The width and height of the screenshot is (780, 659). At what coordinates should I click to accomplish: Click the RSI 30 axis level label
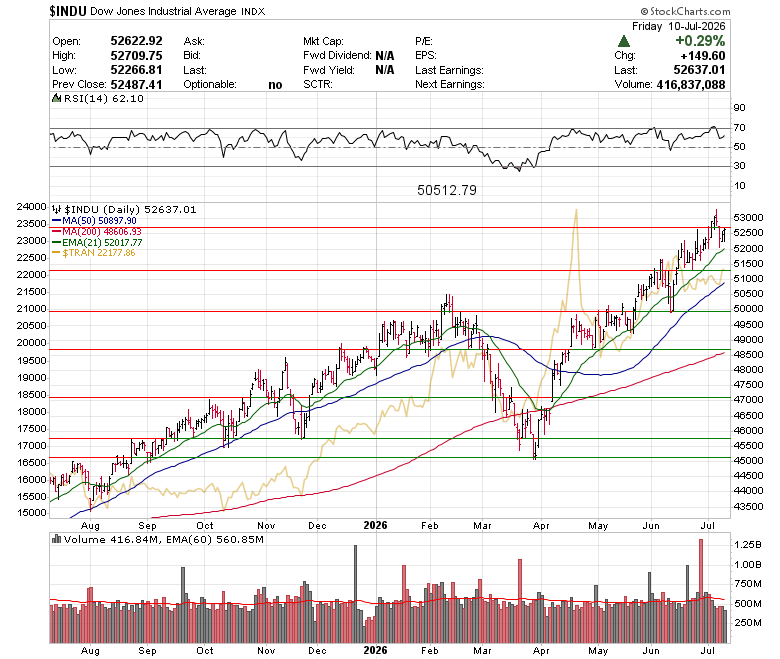[739, 166]
